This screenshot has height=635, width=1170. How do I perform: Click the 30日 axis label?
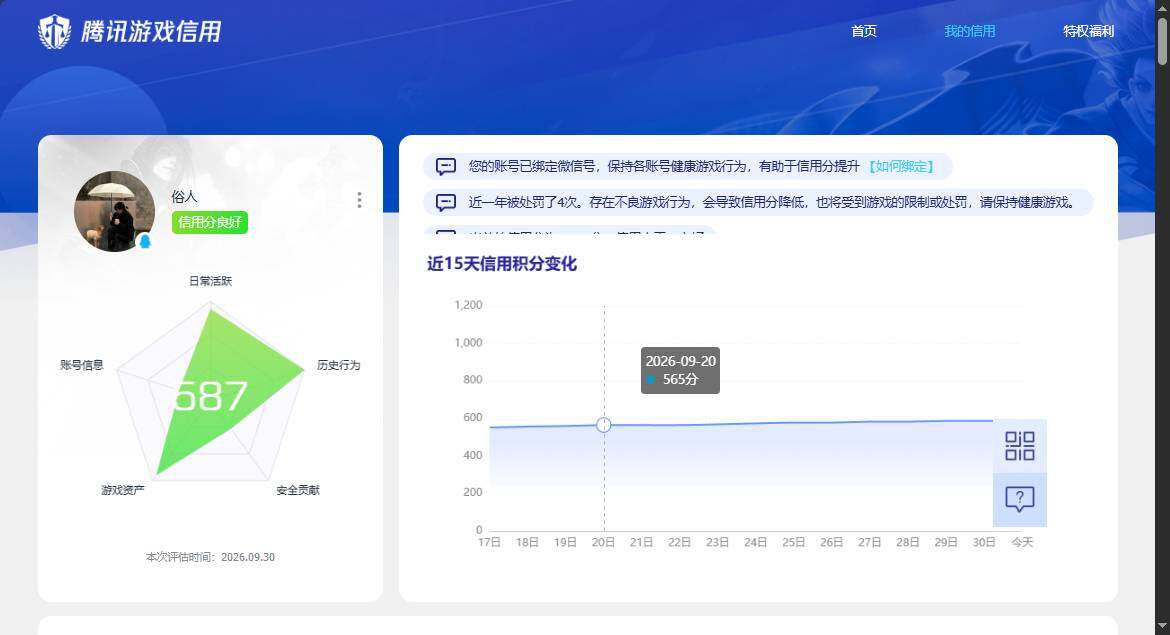(984, 542)
